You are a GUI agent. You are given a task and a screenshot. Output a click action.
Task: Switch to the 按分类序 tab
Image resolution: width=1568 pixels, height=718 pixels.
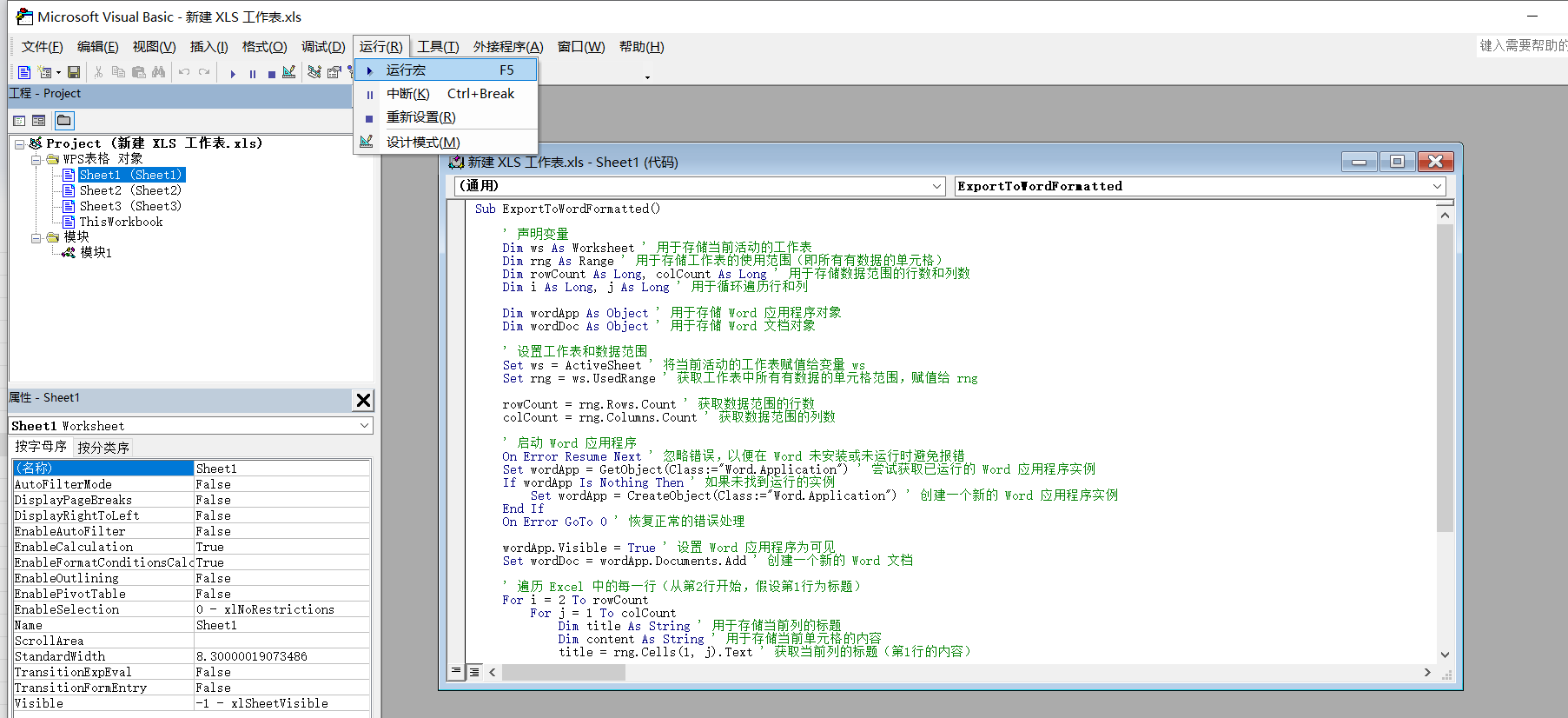103,448
